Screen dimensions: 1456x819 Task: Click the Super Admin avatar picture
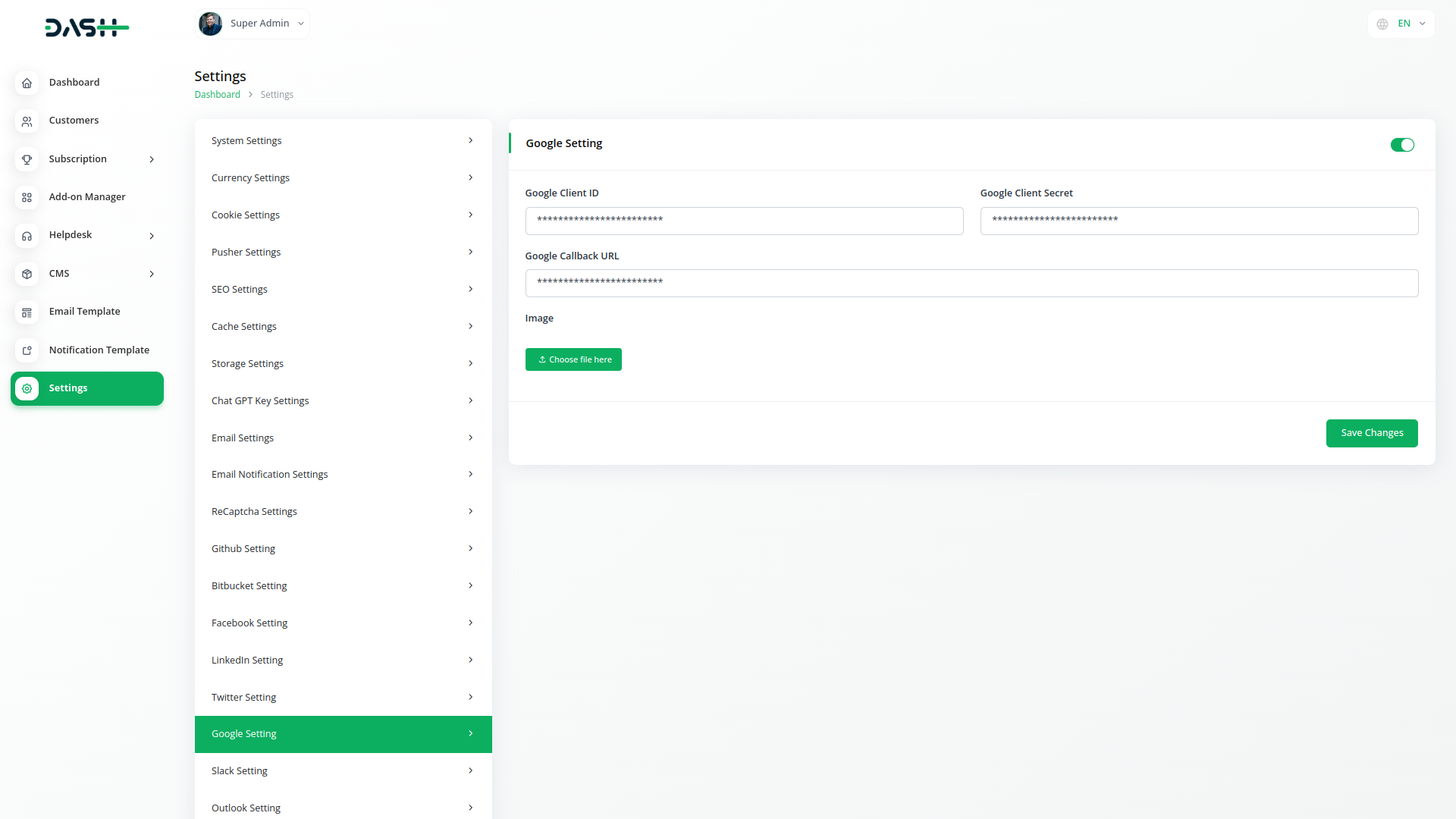[210, 24]
